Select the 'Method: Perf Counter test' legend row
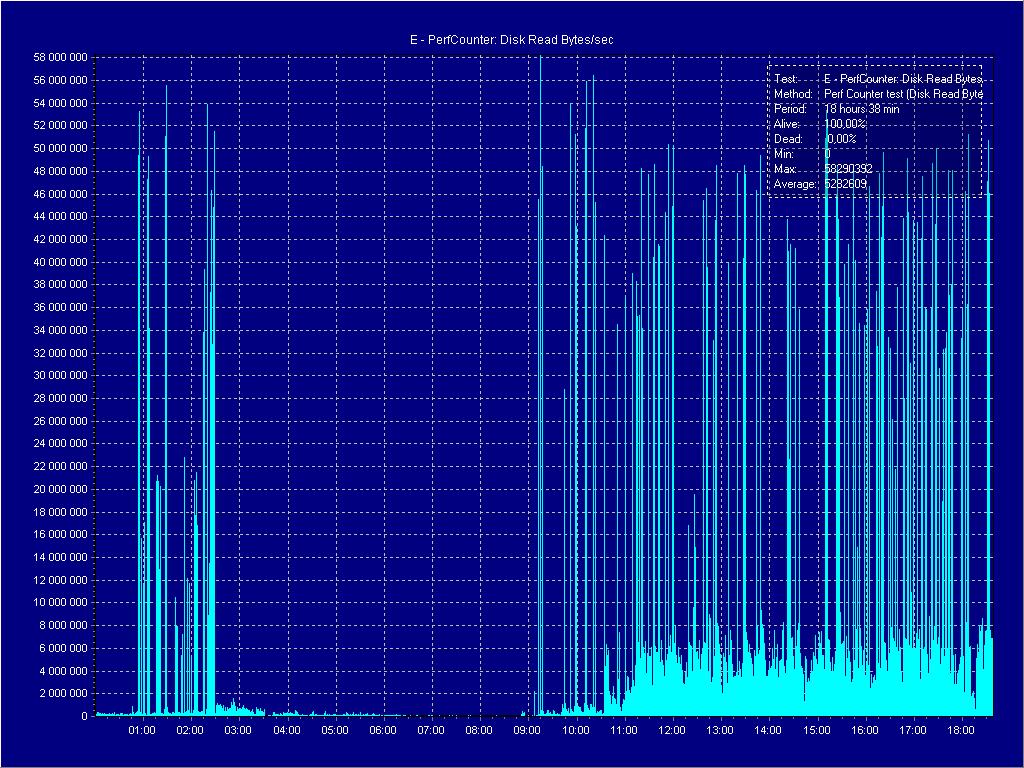The height and width of the screenshot is (768, 1024). coord(878,94)
